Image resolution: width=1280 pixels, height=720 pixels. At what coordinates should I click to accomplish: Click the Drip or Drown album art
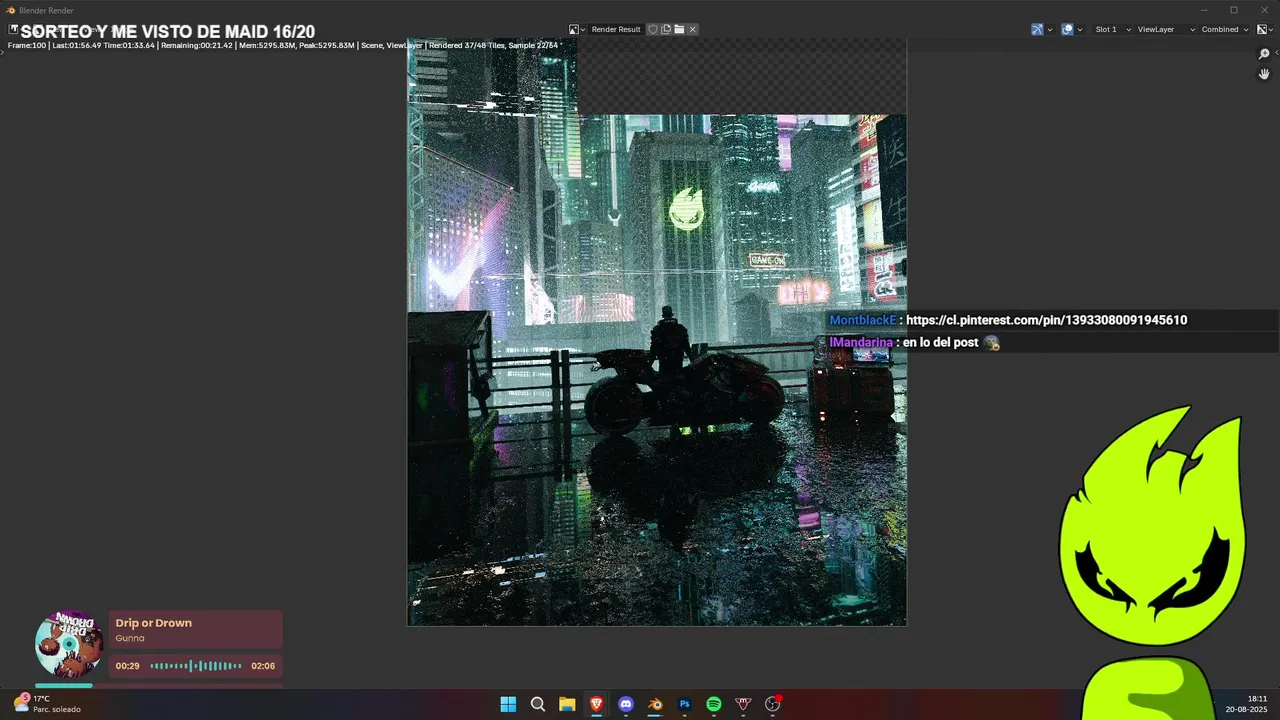68,645
